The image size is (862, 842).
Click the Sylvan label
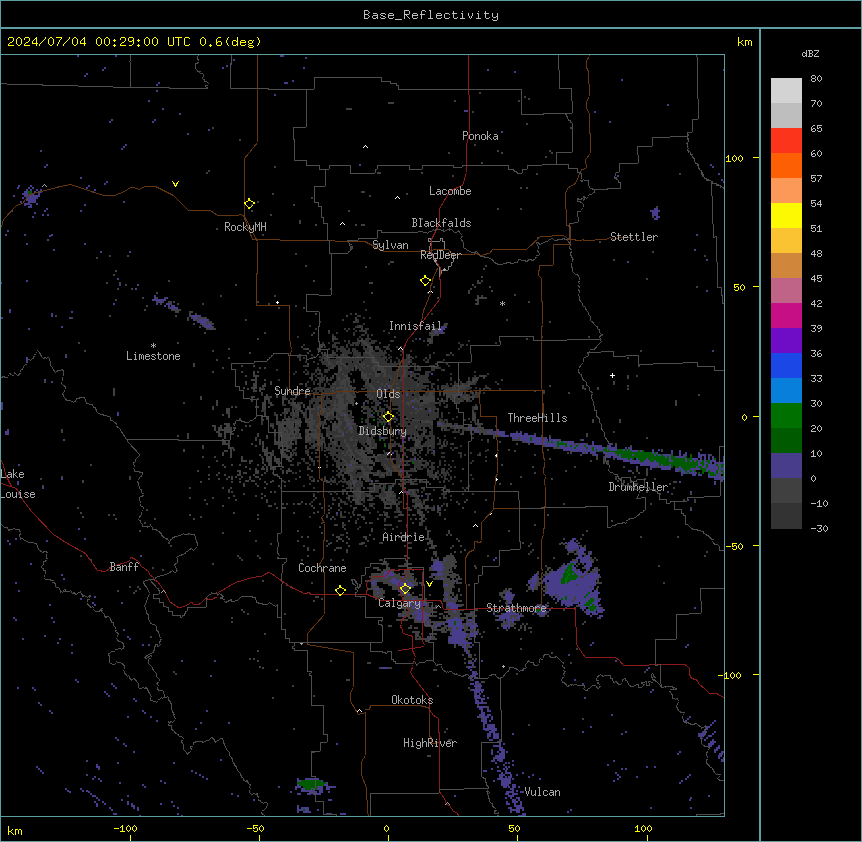(x=390, y=245)
